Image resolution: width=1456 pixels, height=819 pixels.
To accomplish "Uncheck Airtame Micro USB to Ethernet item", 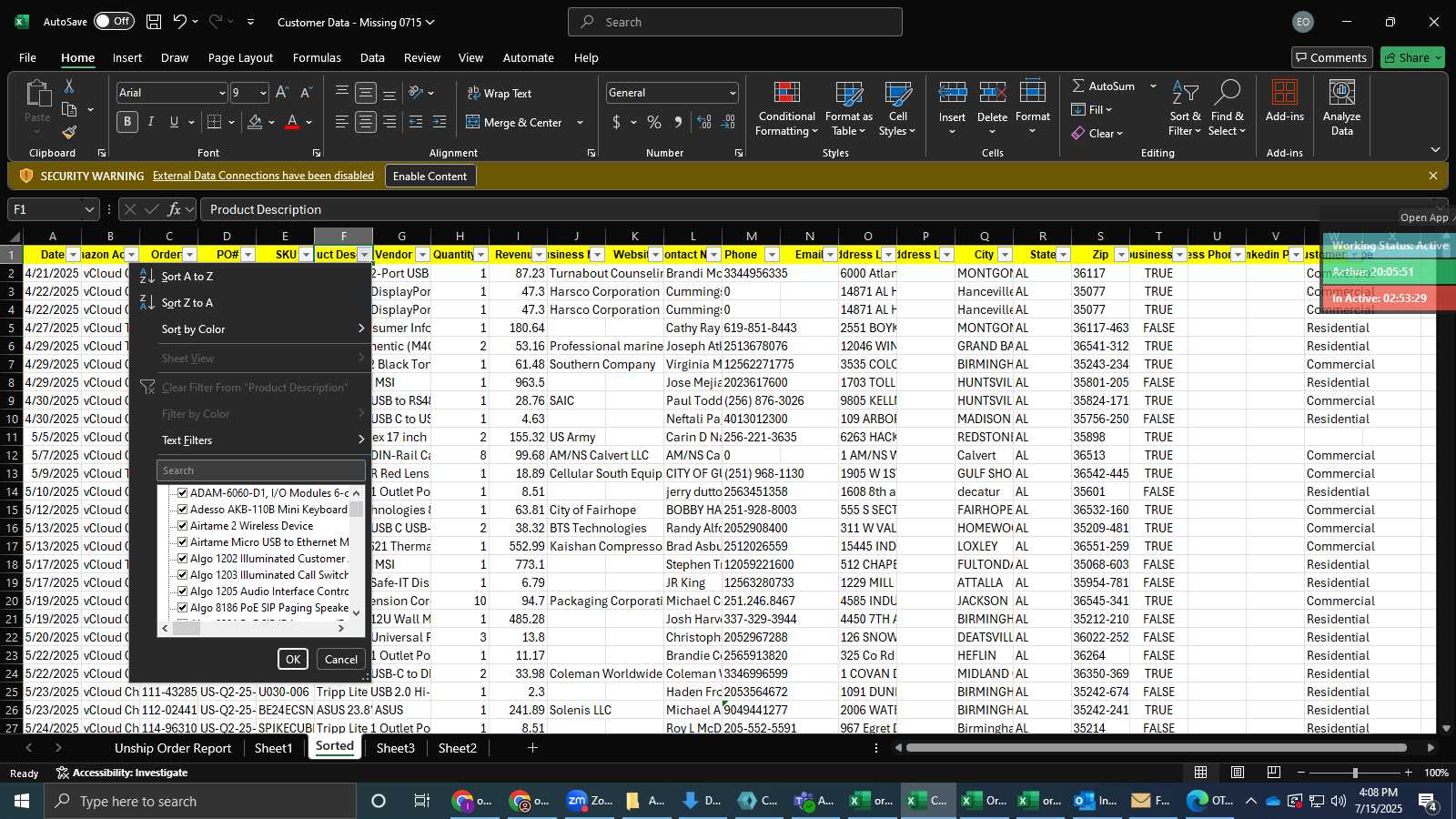I will pos(182,542).
